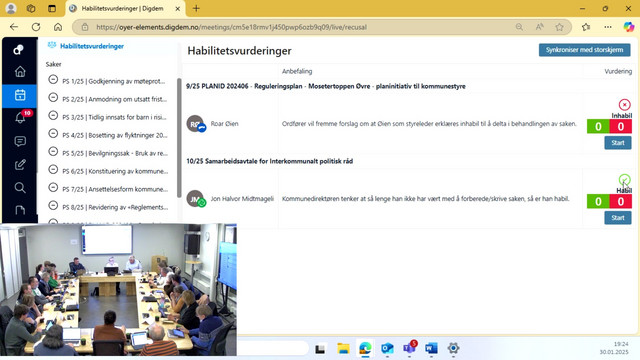The height and width of the screenshot is (360, 640).
Task: Click the Digdem logo at sidebar top
Action: pyautogui.click(x=19, y=49)
